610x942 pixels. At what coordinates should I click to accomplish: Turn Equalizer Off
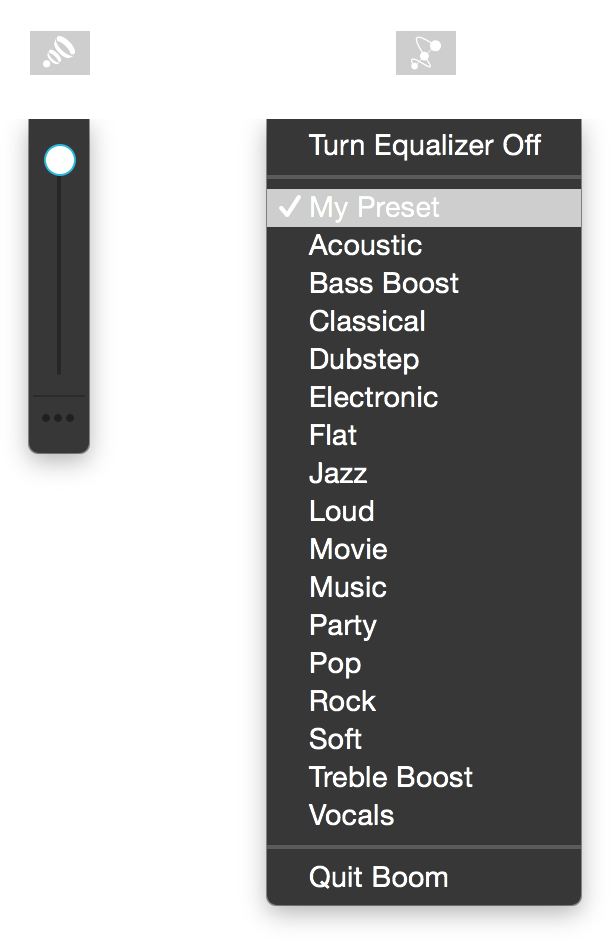(x=424, y=146)
